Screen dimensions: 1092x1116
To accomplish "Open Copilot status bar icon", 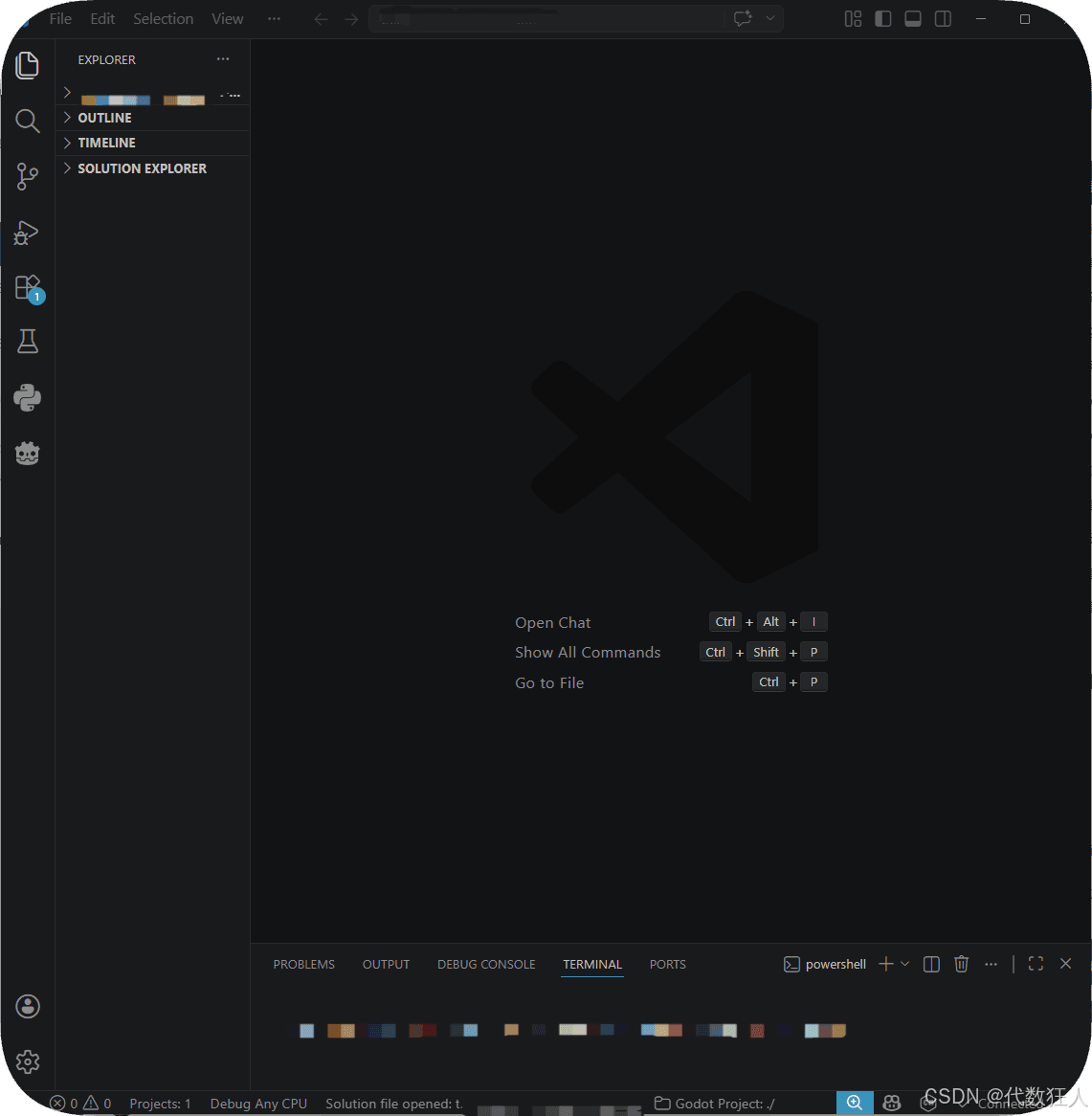I will point(891,1104).
